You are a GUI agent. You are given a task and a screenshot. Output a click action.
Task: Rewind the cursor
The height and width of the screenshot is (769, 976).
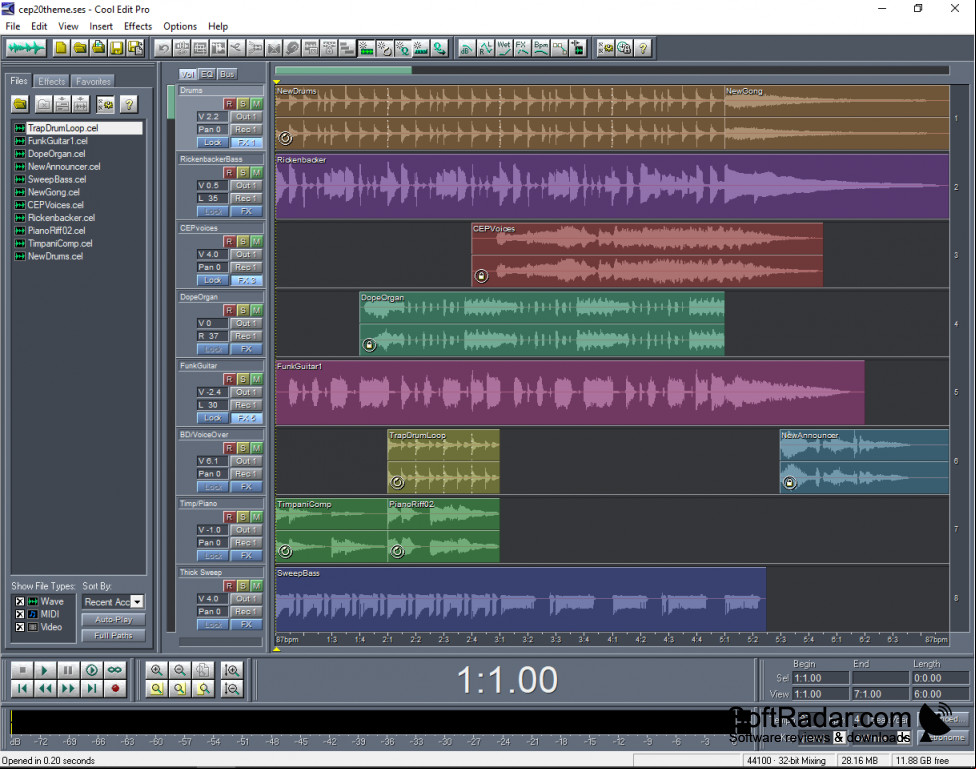tap(45, 689)
